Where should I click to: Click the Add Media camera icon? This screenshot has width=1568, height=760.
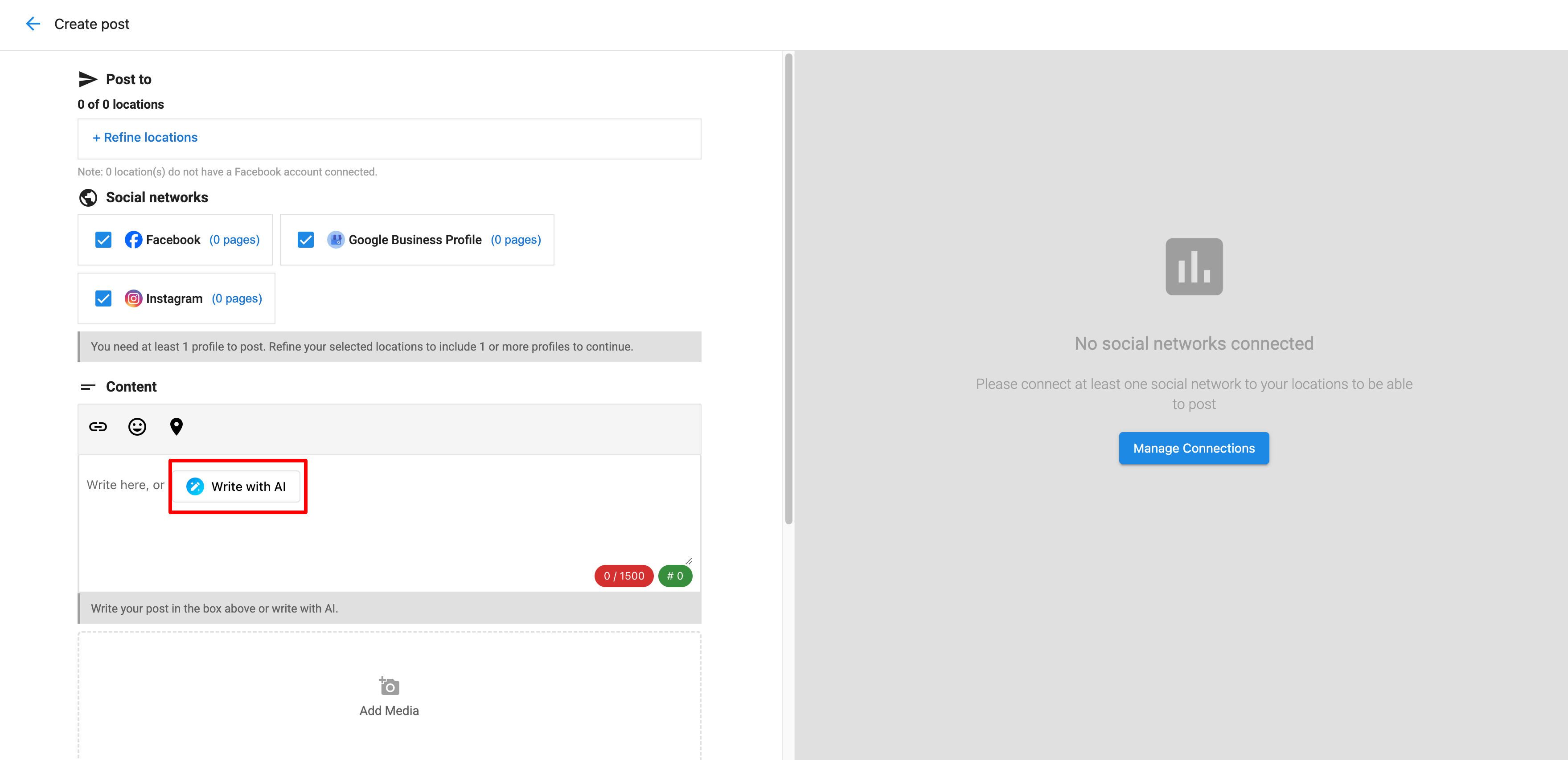(389, 686)
